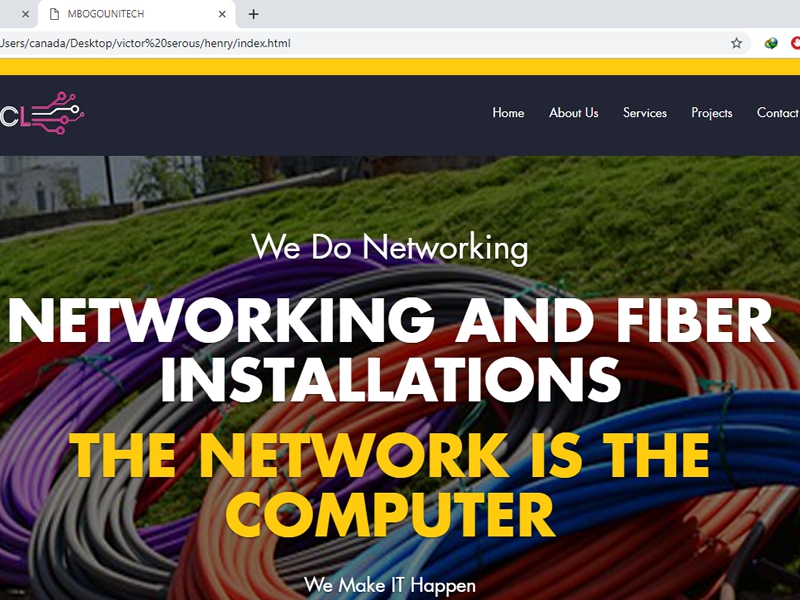Click the 'We Do Networking' subtitle
The image size is (800, 600).
(390, 248)
